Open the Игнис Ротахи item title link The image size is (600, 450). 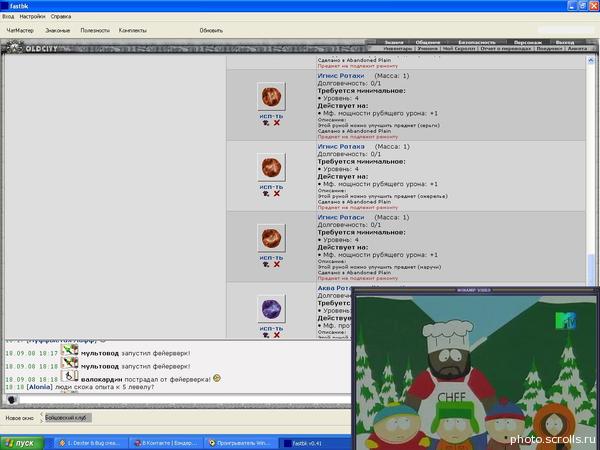pos(341,76)
